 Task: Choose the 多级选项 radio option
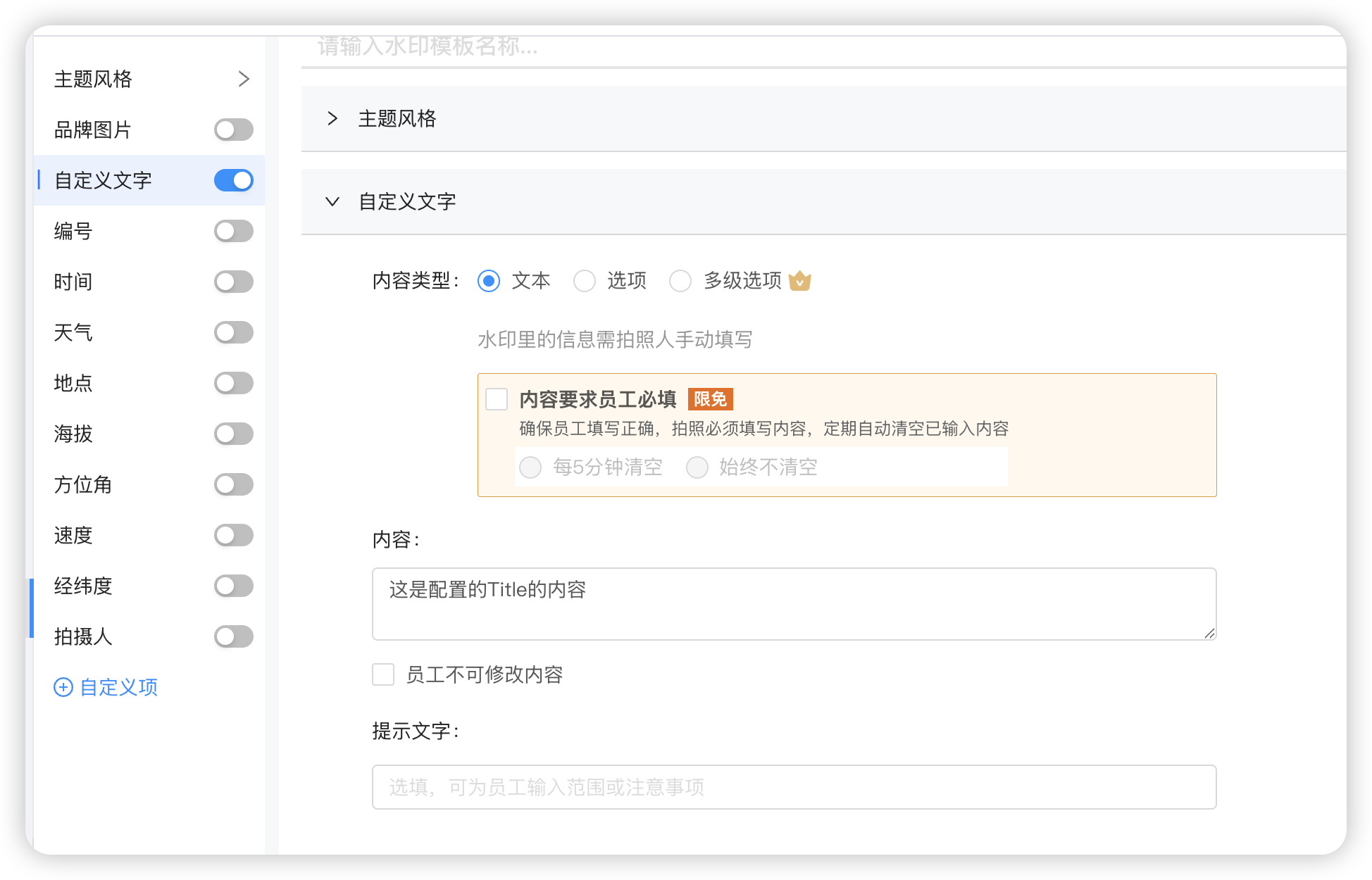click(x=680, y=281)
